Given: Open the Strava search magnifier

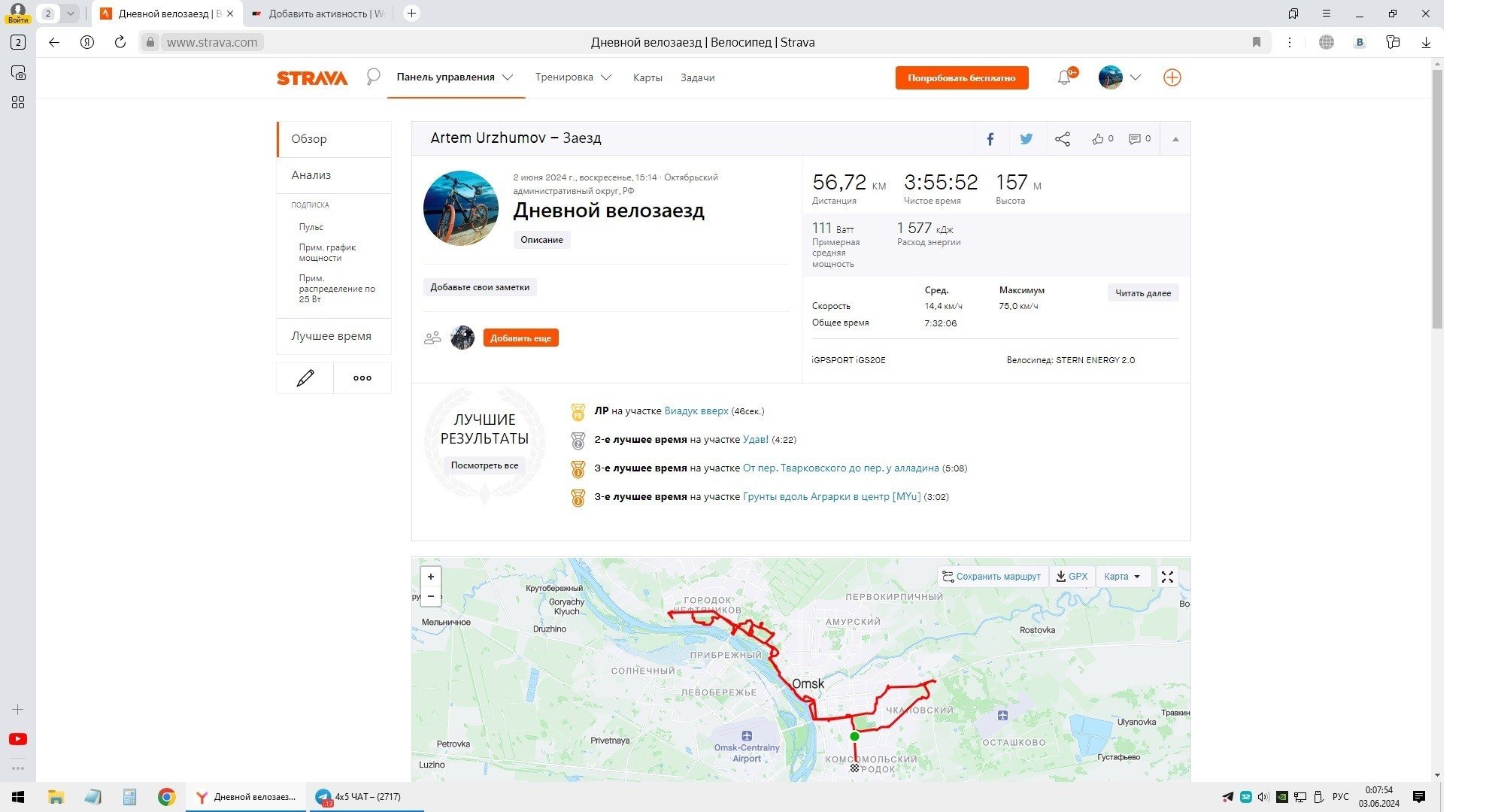Looking at the screenshot, I should tap(373, 77).
